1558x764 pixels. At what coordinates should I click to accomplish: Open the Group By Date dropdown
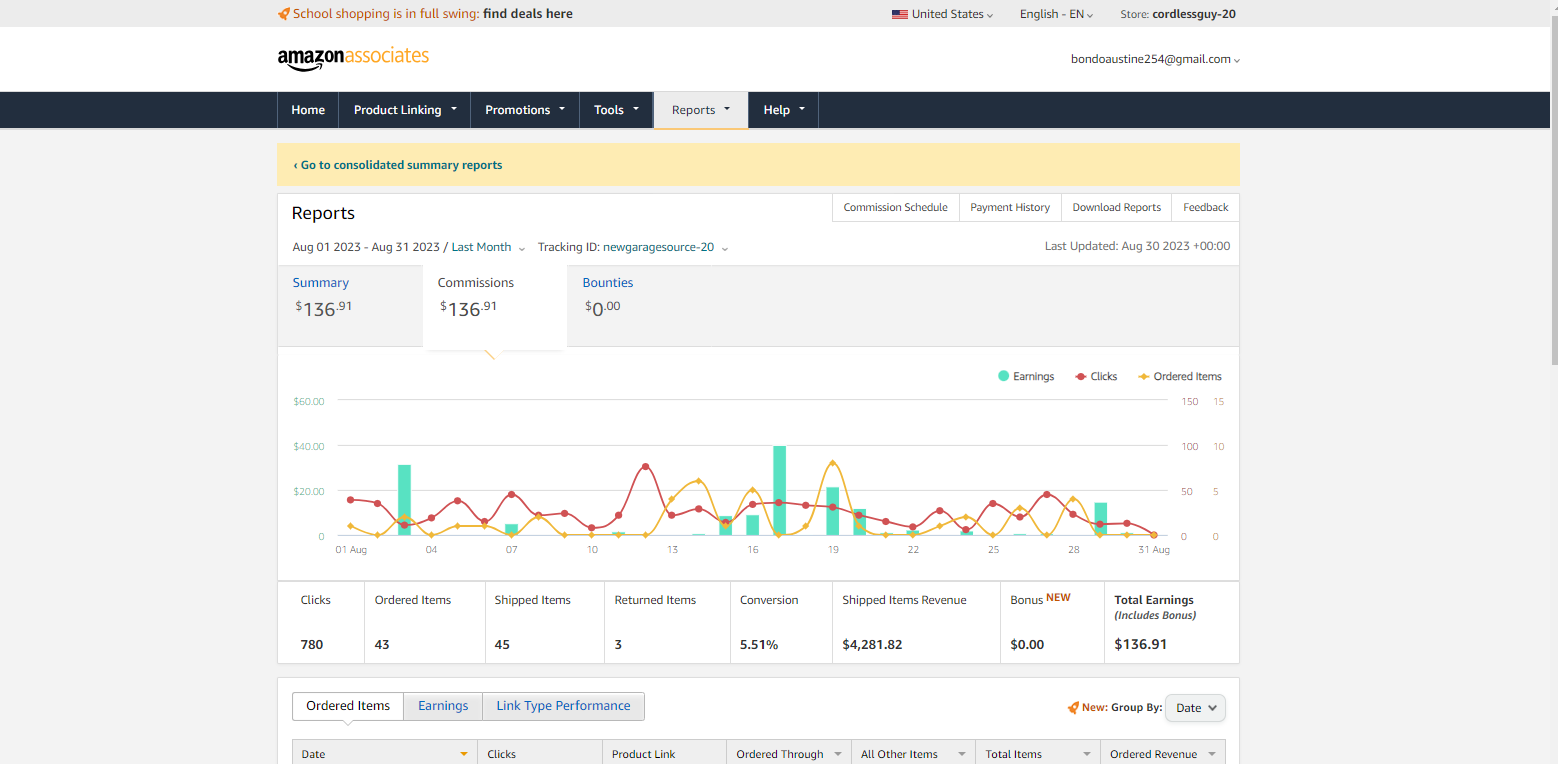coord(1195,707)
